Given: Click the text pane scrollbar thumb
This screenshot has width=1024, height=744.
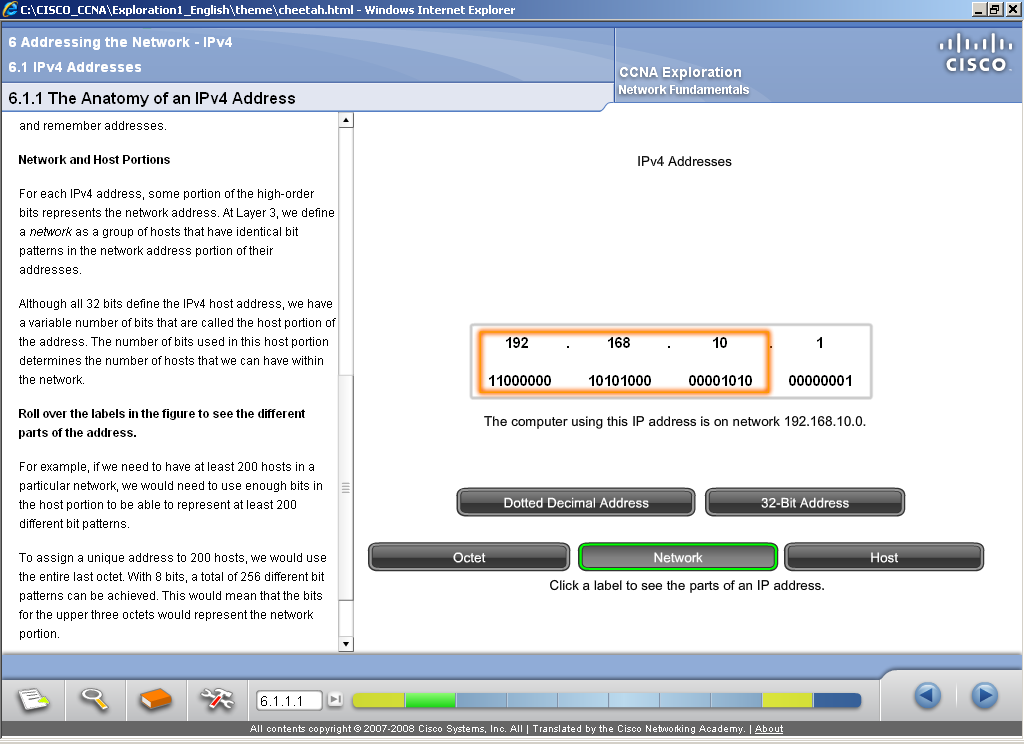Looking at the screenshot, I should point(346,487).
